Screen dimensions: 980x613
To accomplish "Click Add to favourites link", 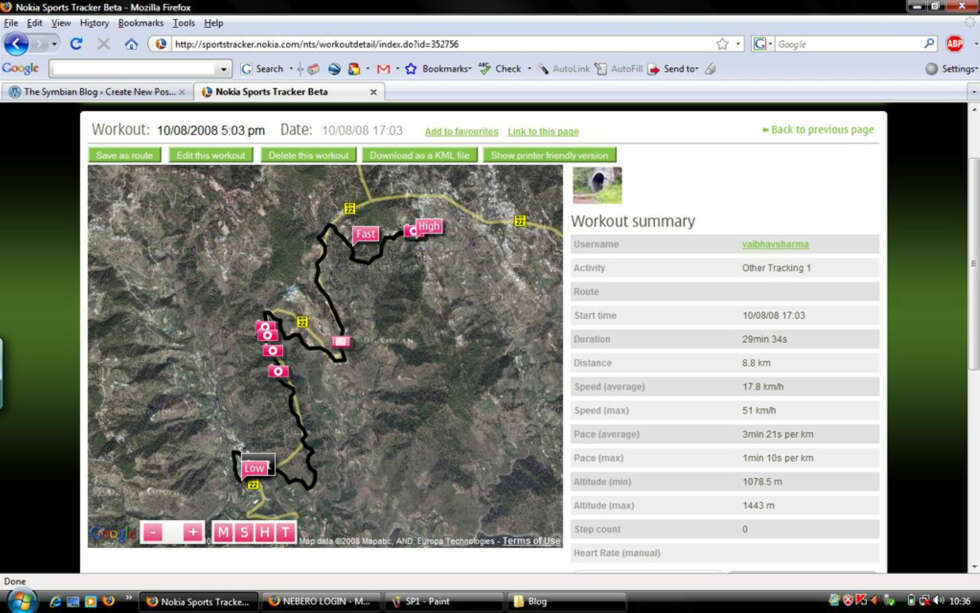I will pyautogui.click(x=461, y=132).
